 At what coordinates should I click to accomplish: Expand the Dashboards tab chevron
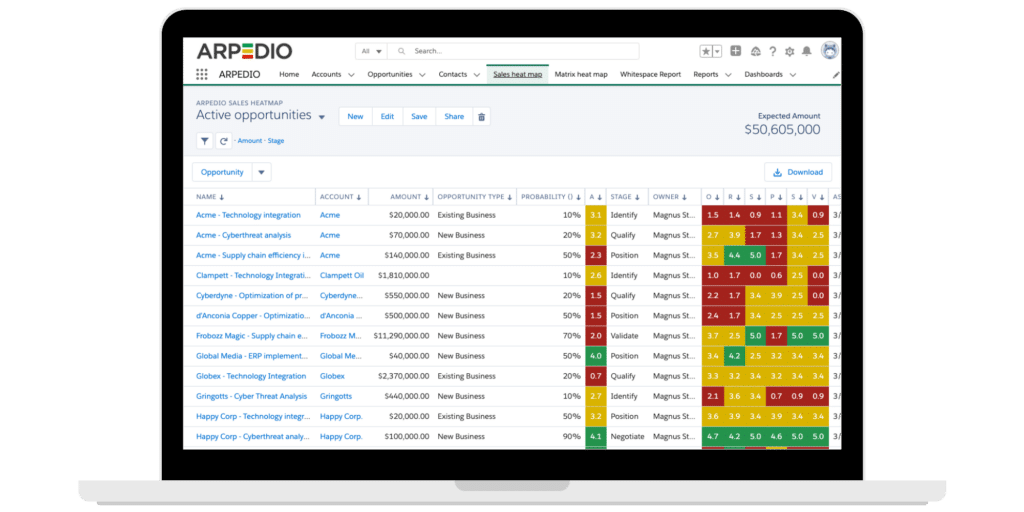tap(793, 75)
